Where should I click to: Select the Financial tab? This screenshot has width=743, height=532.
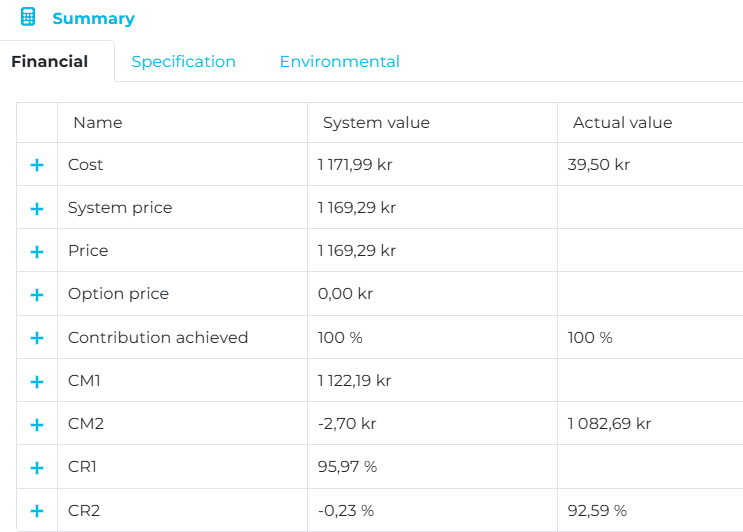50,62
